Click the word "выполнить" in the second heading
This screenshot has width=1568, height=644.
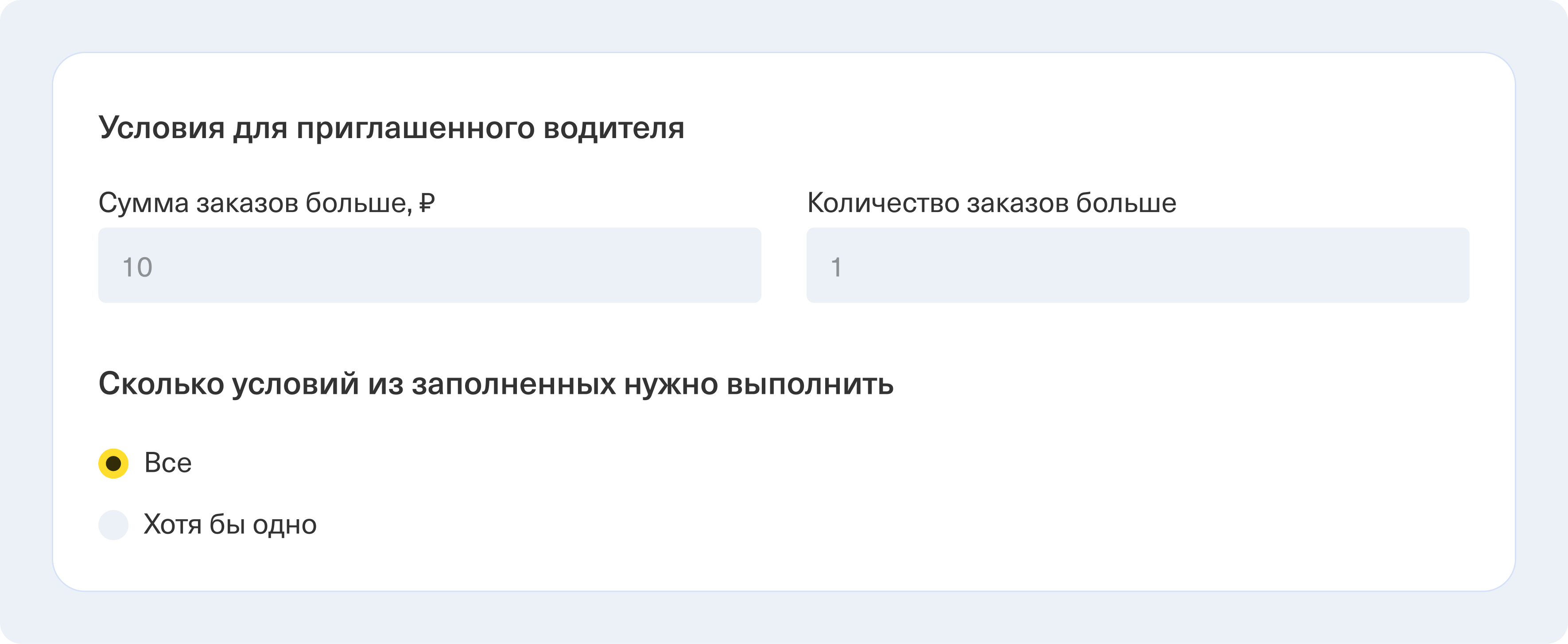tap(810, 384)
